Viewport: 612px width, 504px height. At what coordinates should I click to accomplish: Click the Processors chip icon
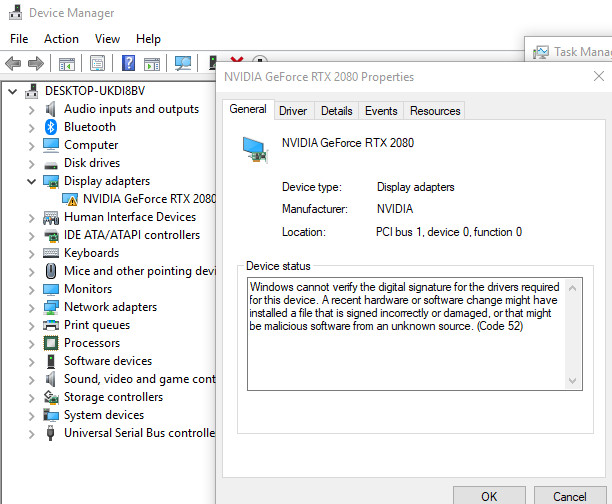coord(51,343)
